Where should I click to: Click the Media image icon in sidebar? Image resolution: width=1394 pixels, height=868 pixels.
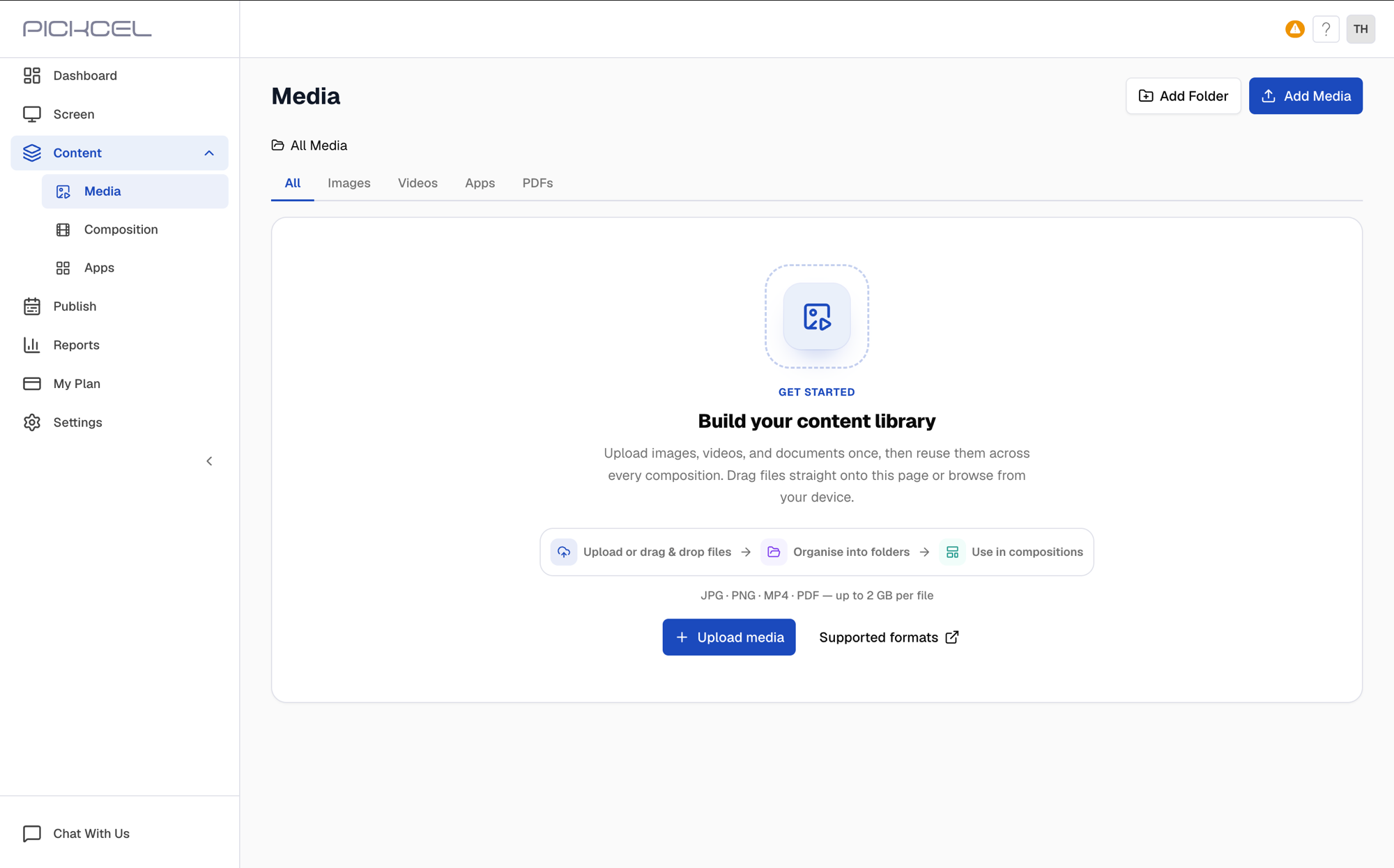tap(63, 192)
